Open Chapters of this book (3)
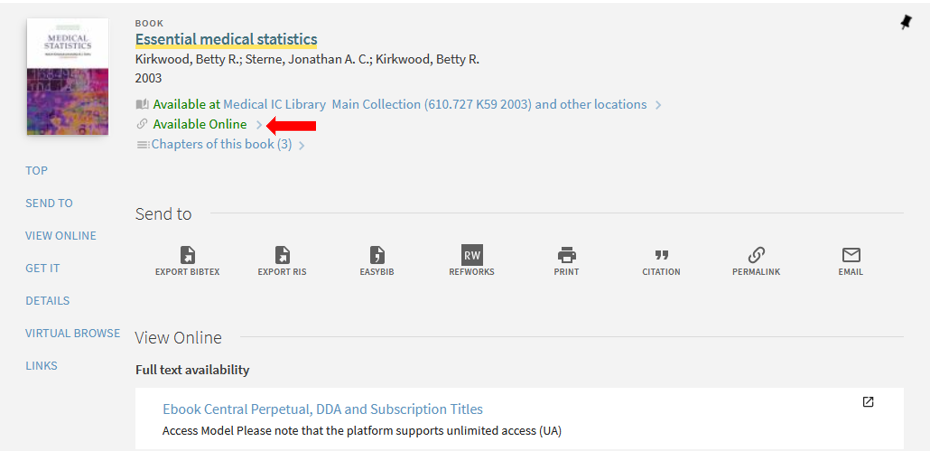Viewport: 932px width, 451px height. [222, 144]
